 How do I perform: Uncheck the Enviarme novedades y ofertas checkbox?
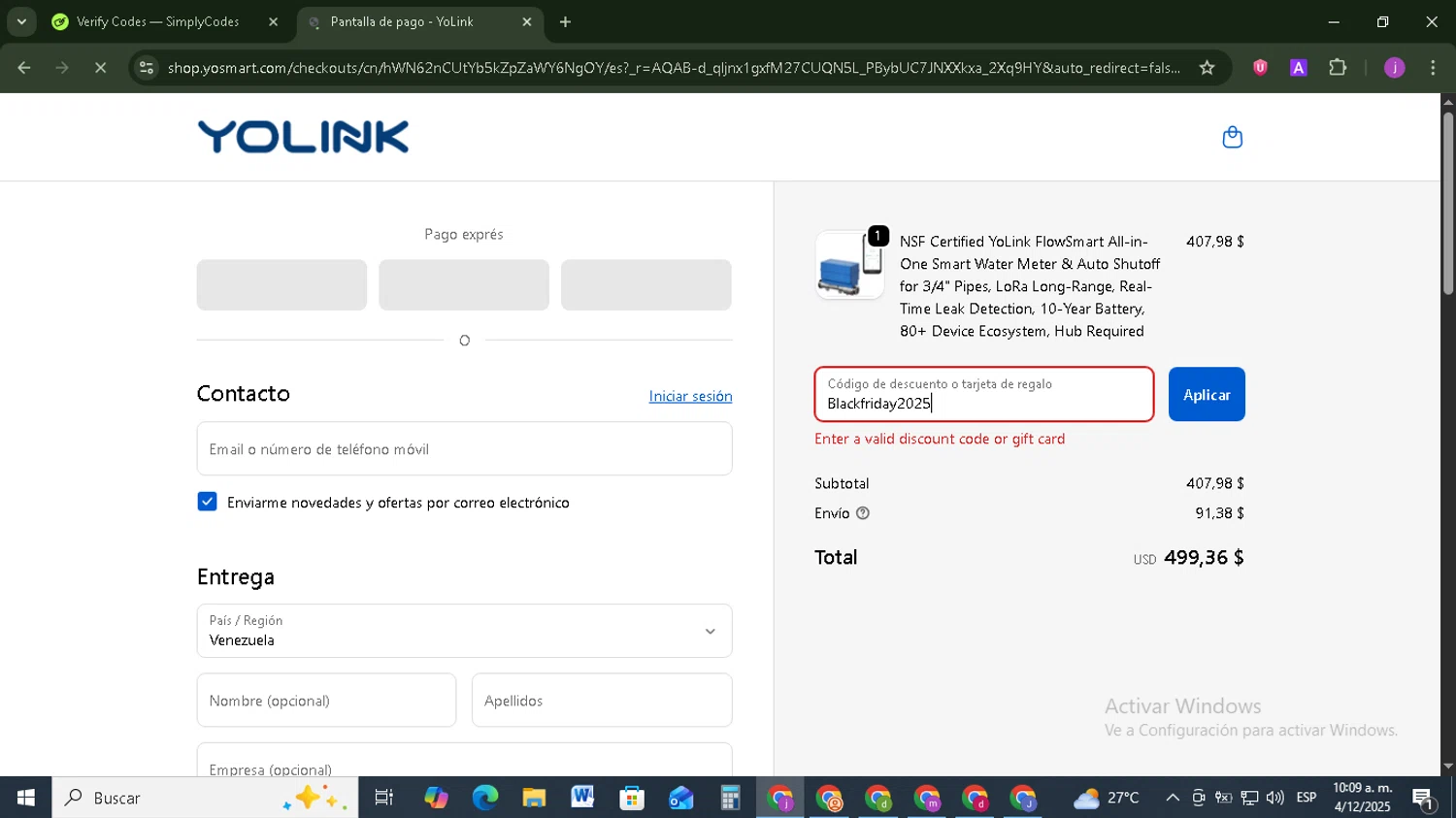click(207, 502)
